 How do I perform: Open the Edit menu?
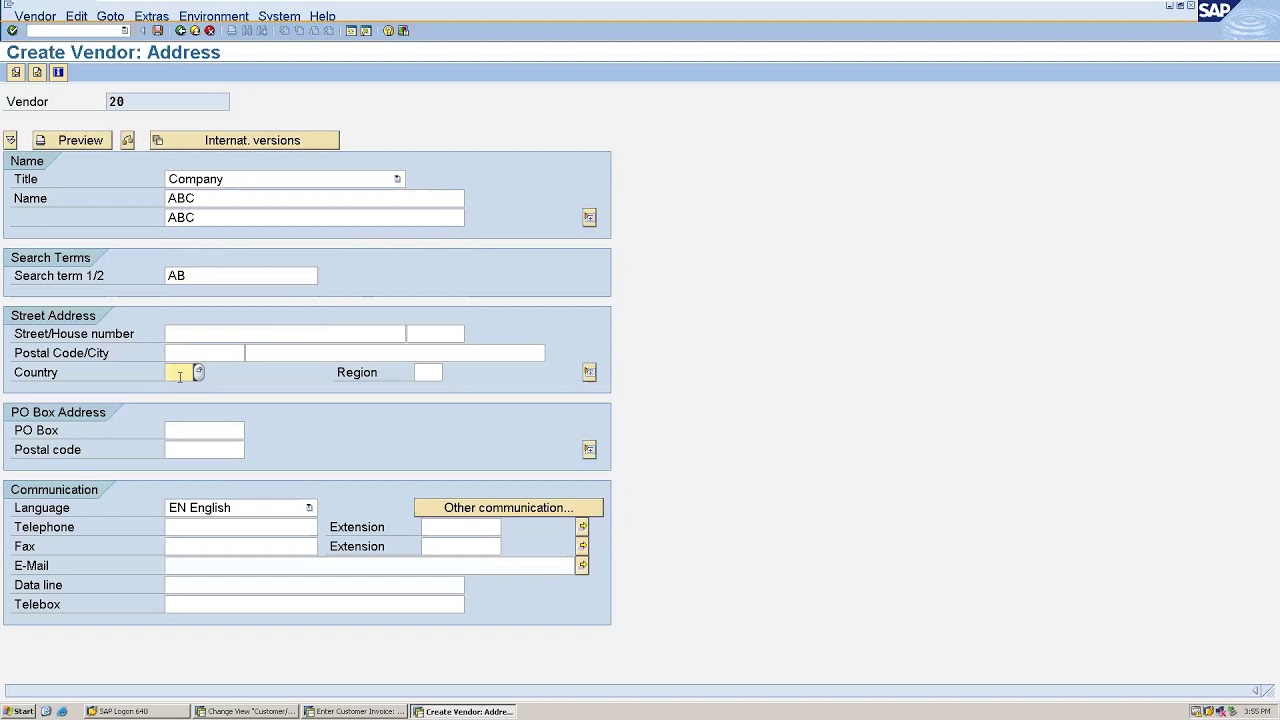pos(76,16)
